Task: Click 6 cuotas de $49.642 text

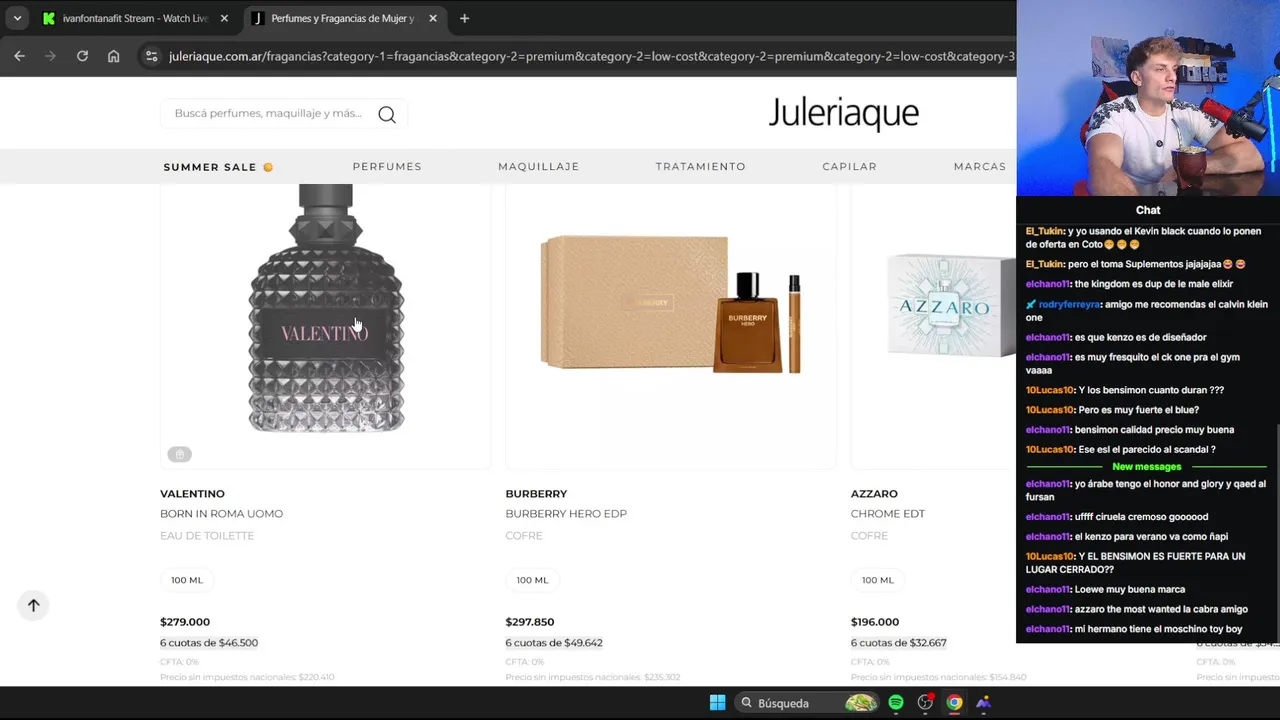Action: coord(554,643)
